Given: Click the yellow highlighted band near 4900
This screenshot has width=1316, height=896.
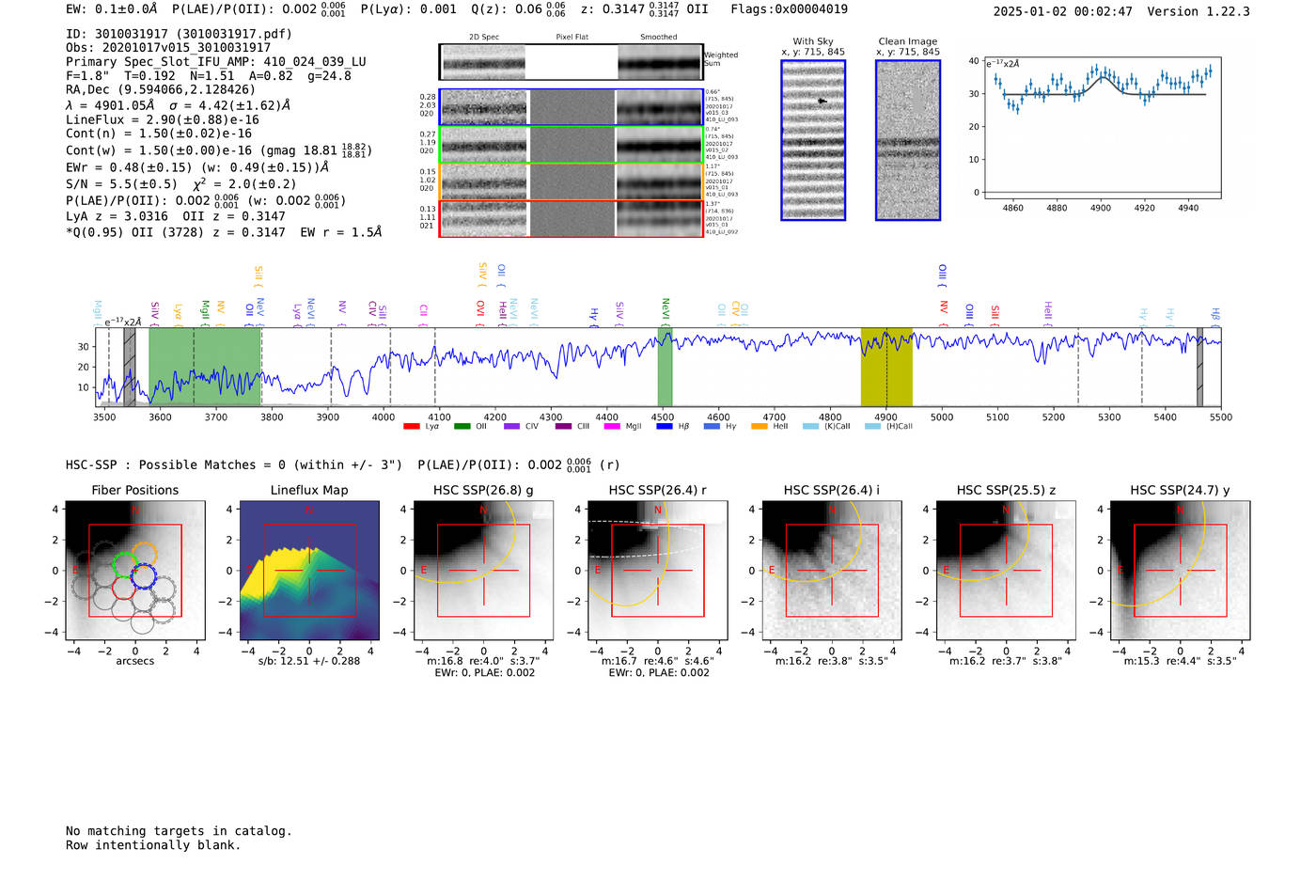Looking at the screenshot, I should coord(886,367).
